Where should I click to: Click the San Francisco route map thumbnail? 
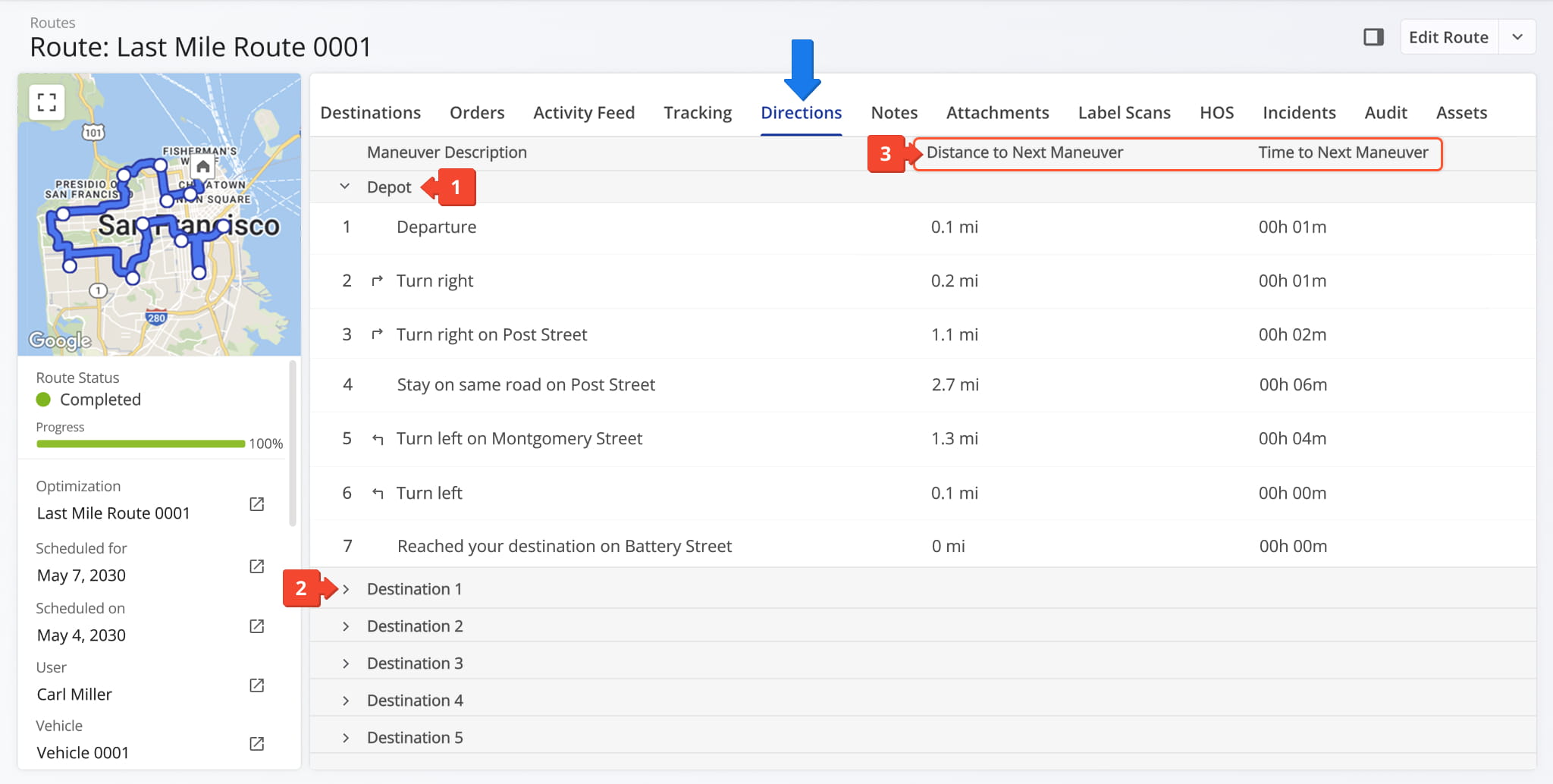point(159,215)
